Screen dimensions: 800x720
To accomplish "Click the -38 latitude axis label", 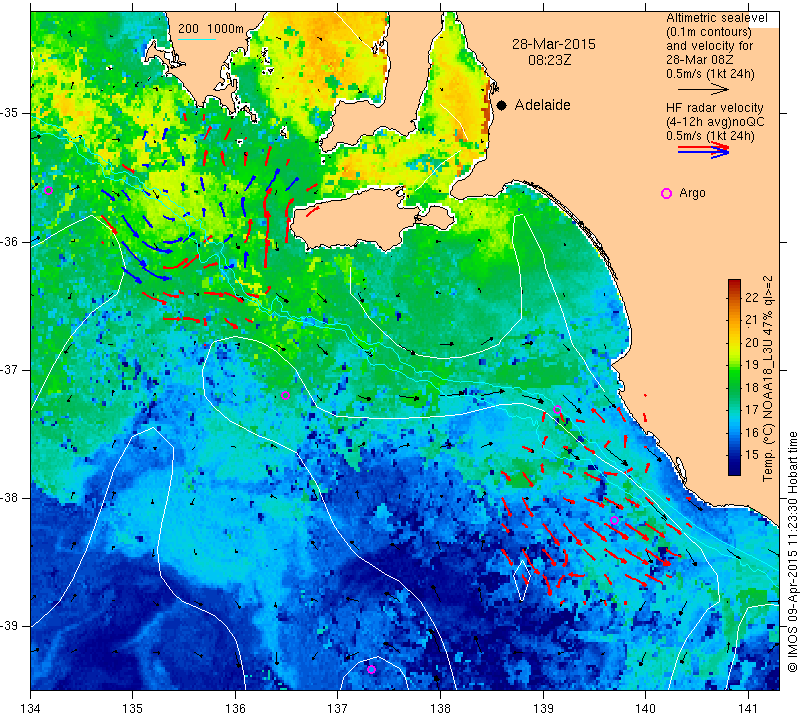I will point(11,498).
